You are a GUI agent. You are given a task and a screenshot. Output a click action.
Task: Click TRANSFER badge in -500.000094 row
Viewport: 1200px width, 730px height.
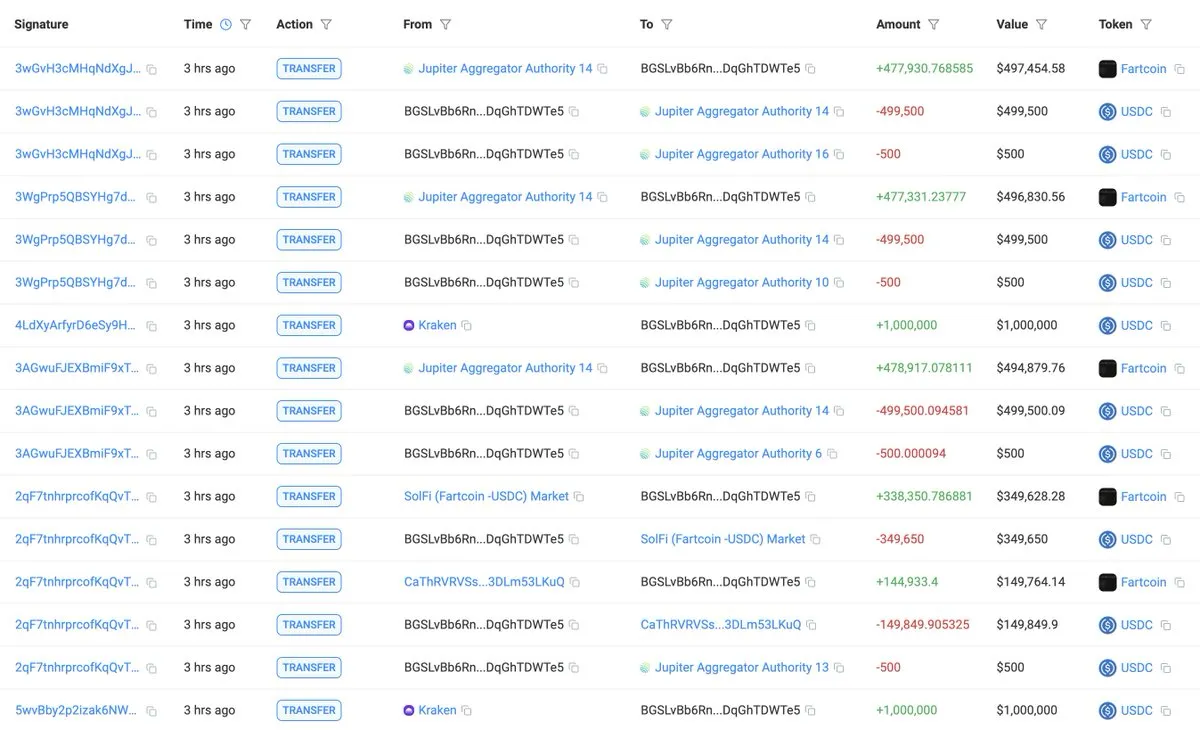click(309, 453)
